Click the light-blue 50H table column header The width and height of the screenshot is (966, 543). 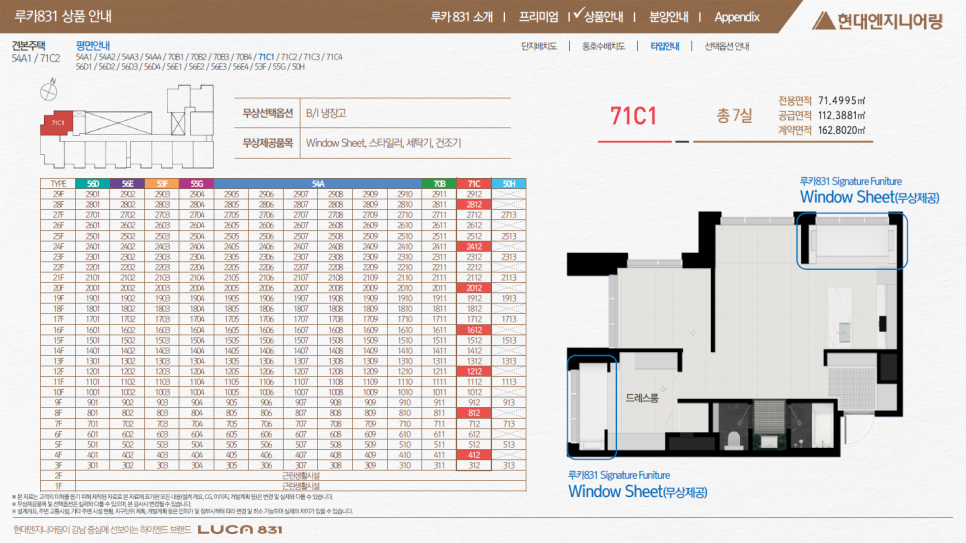click(x=509, y=184)
